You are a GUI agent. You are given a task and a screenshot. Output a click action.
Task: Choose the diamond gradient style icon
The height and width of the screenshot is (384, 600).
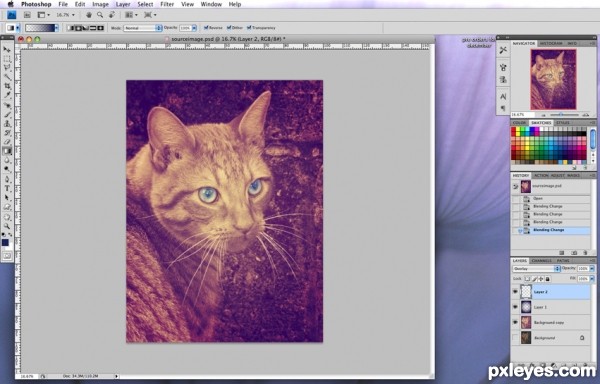coord(101,28)
